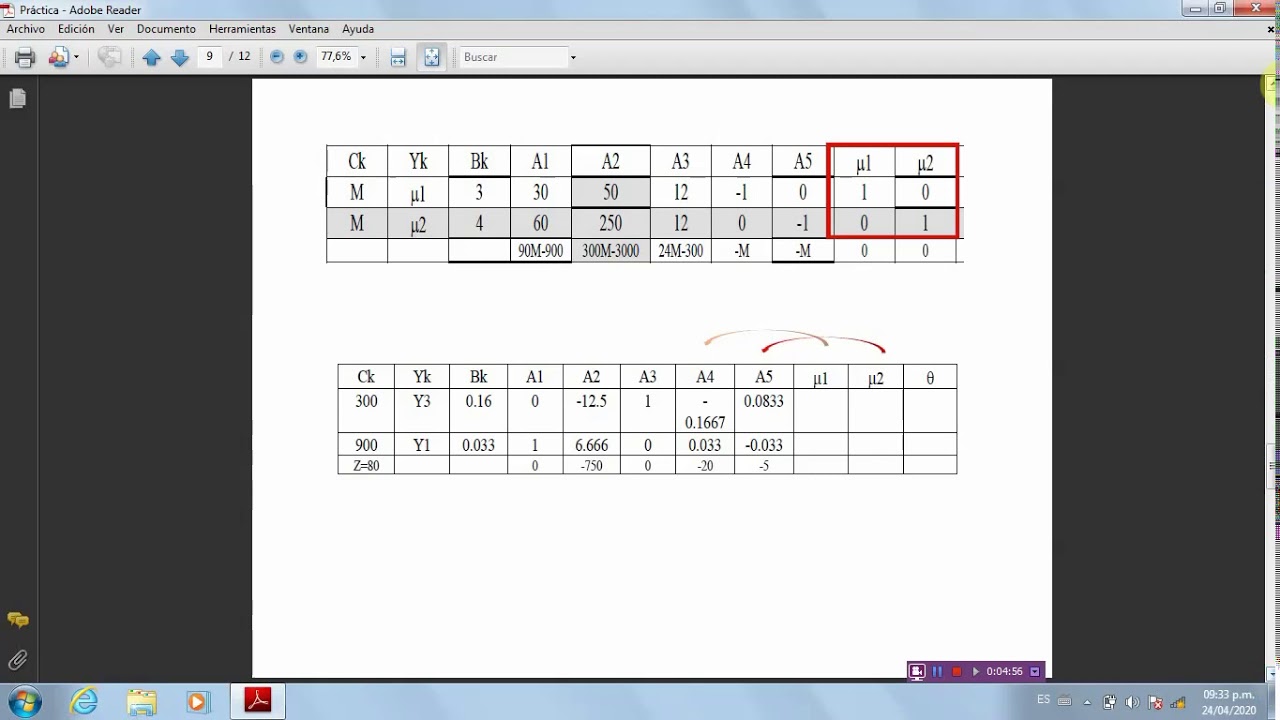
Task: Show hidden tray icons arrow
Action: tap(1087, 702)
